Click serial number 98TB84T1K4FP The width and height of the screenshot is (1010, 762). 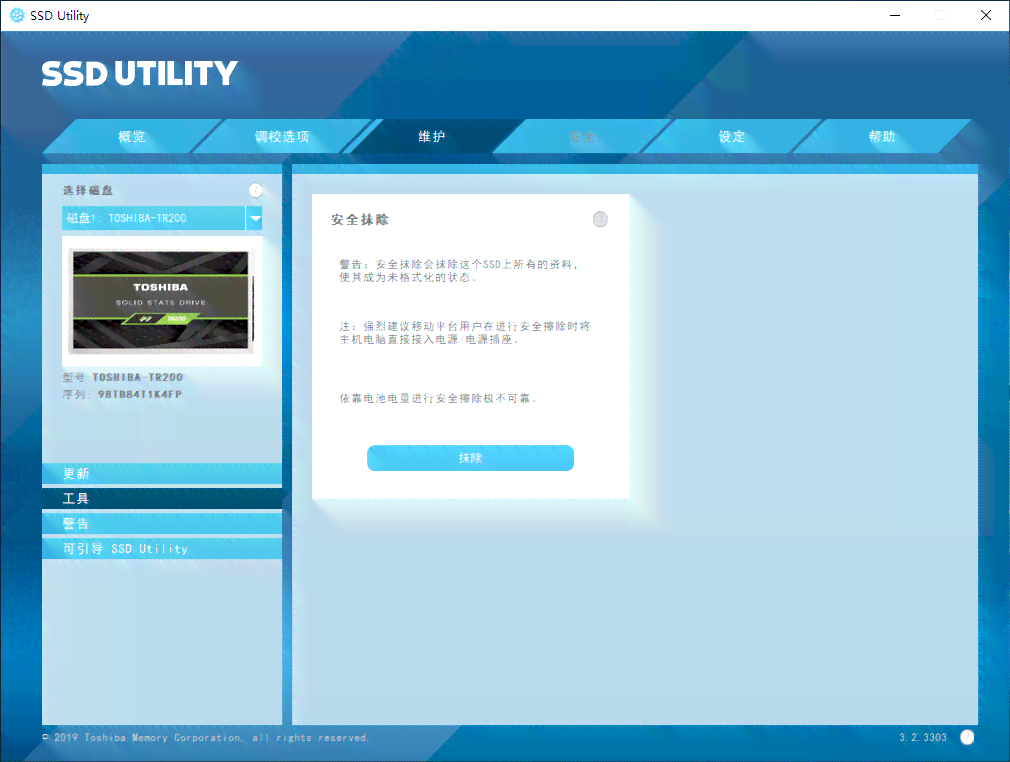140,394
